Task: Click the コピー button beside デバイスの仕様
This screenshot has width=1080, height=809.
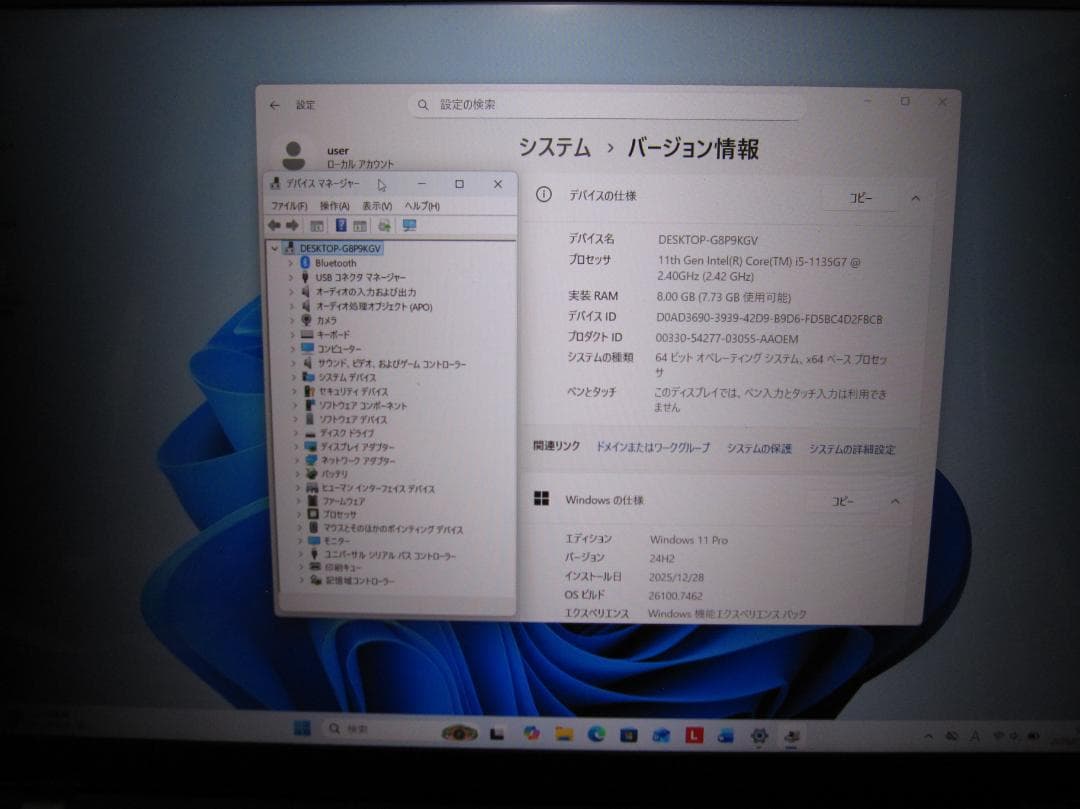Action: [x=860, y=198]
